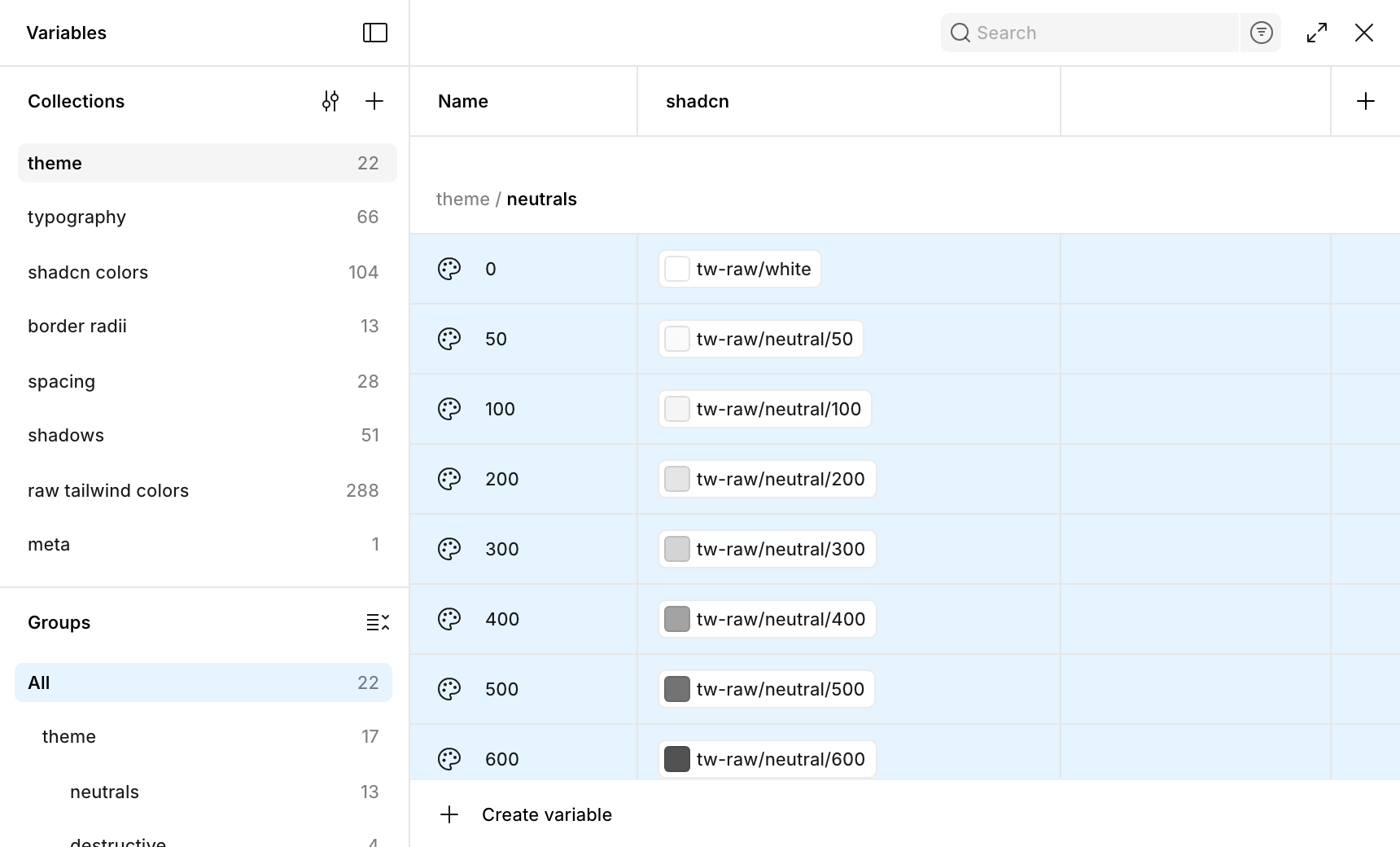1400x847 pixels.
Task: Select the theme group with 17 variables
Action: point(203,736)
